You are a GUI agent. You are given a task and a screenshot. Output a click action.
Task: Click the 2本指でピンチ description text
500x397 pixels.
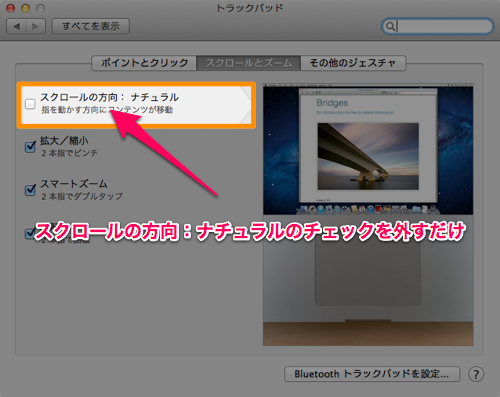69,153
